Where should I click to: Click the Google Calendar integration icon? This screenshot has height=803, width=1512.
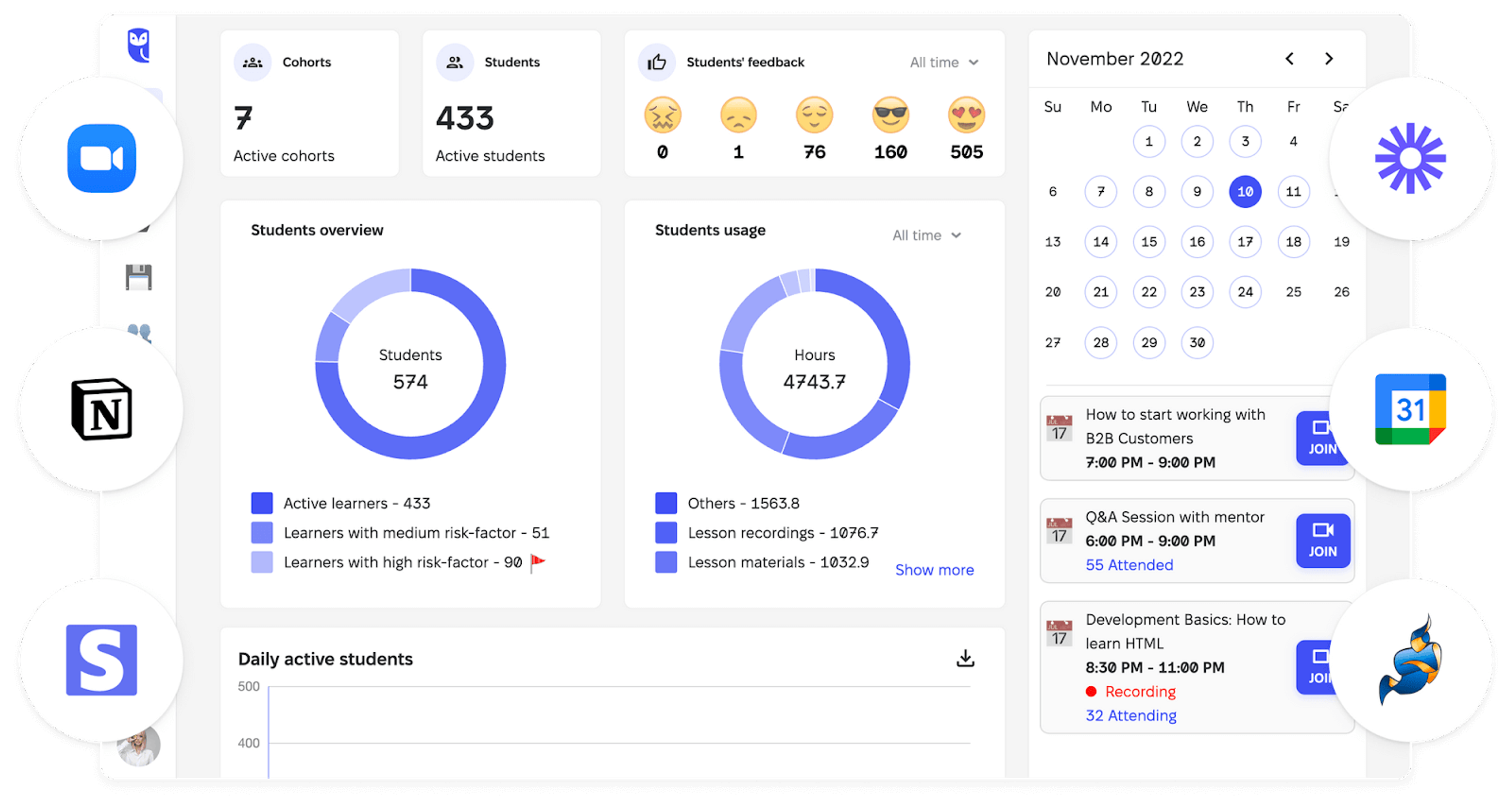click(x=1410, y=409)
